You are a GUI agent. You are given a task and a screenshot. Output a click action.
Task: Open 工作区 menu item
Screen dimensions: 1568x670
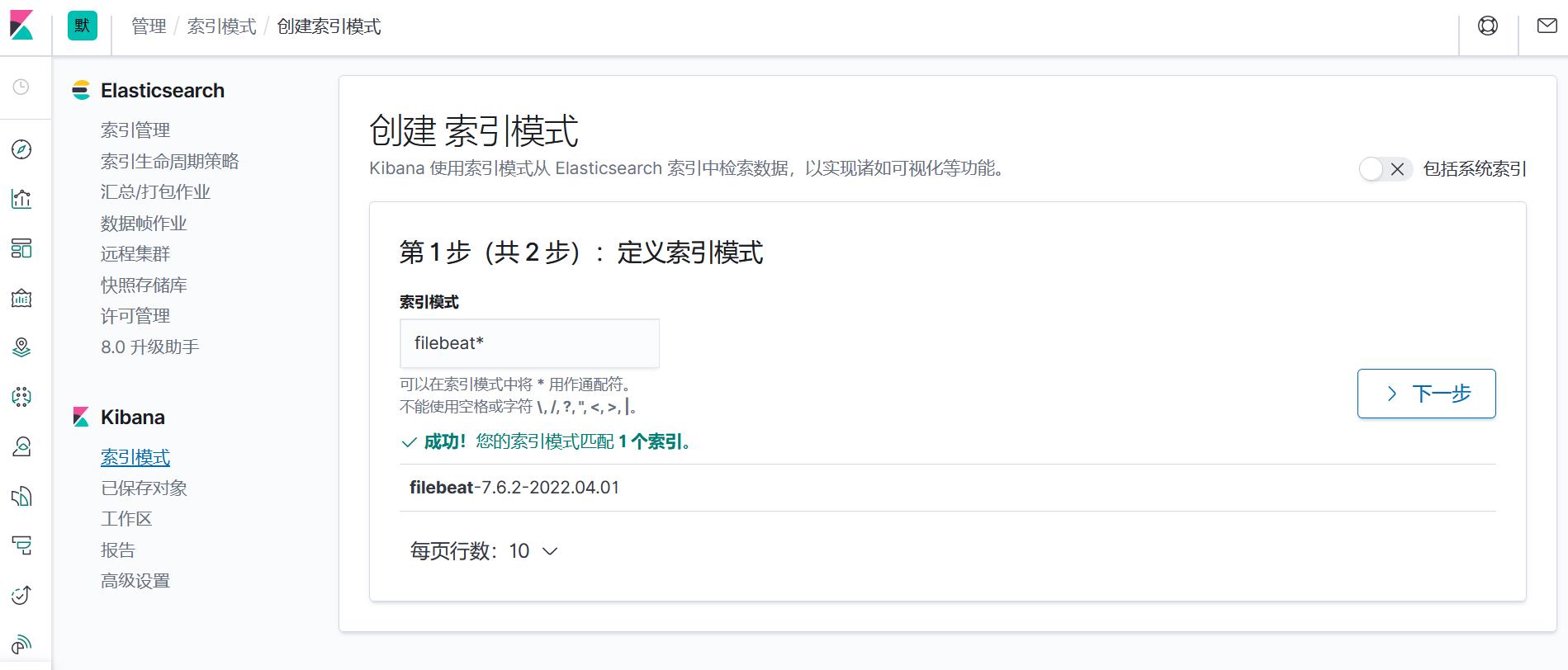pyautogui.click(x=126, y=518)
